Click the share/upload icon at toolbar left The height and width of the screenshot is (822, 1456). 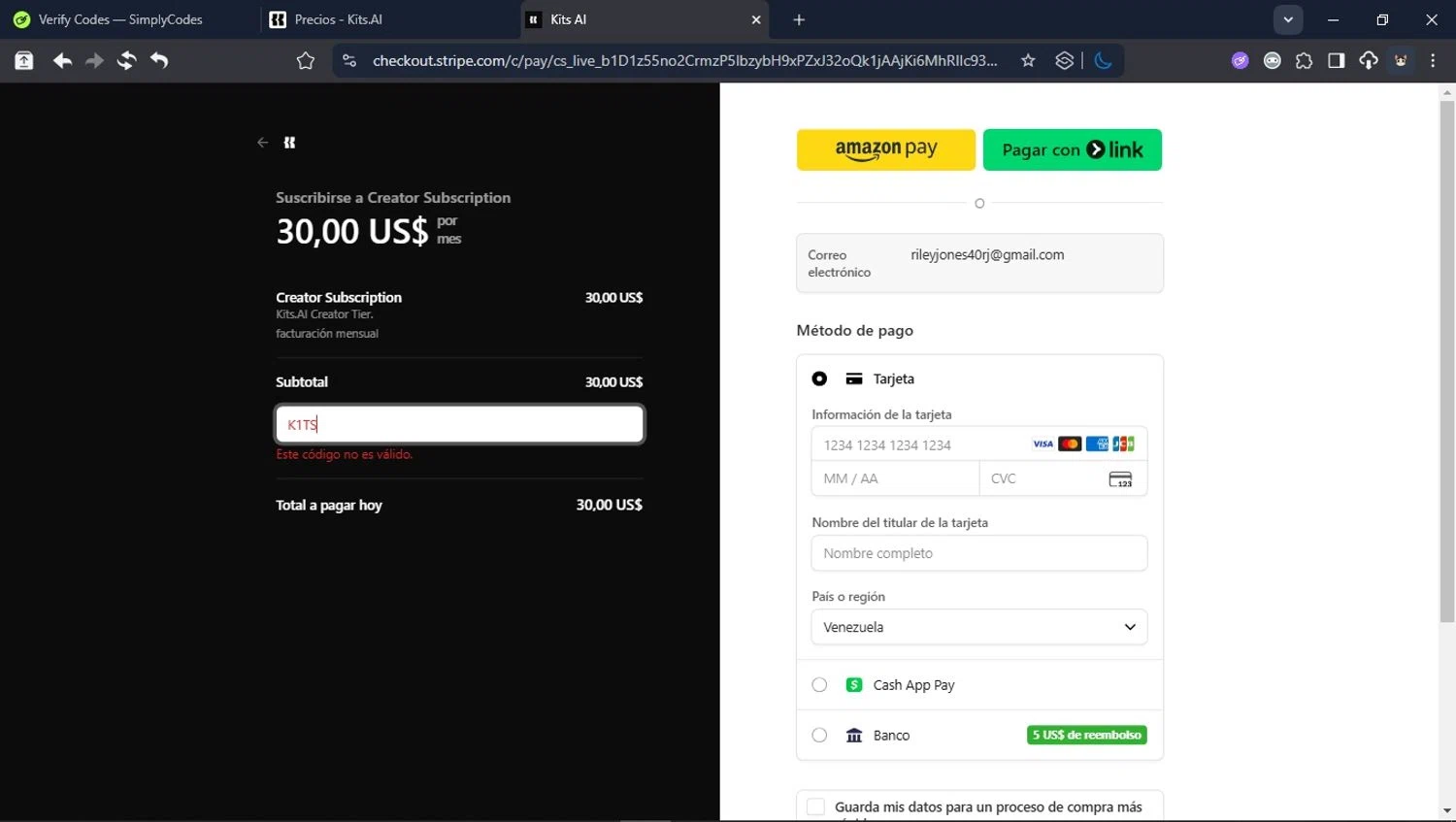(24, 61)
